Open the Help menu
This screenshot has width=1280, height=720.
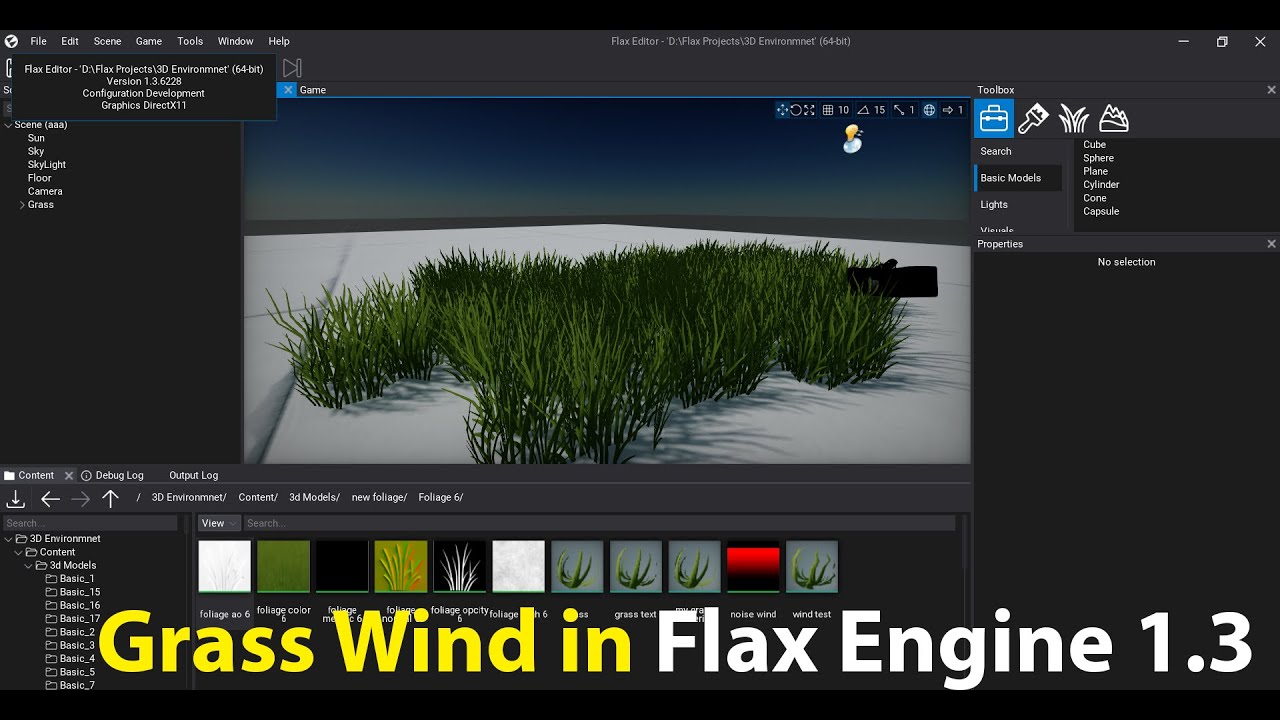pos(279,41)
